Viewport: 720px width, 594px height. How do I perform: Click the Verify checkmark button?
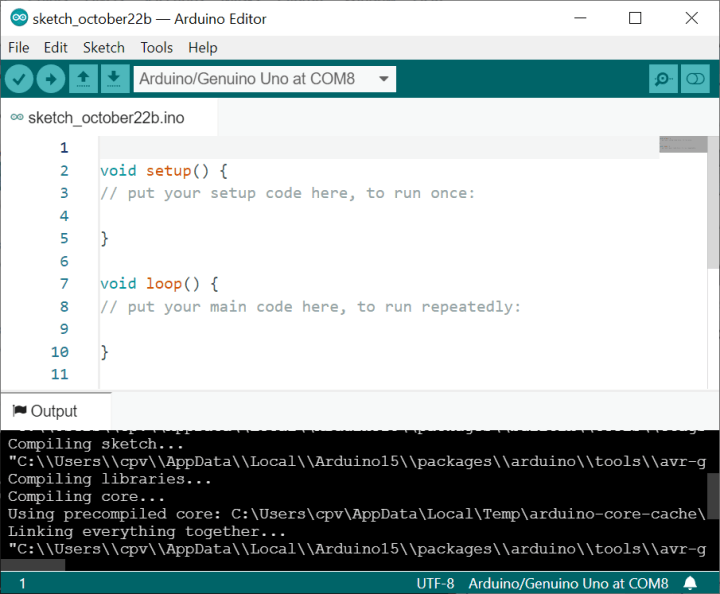19,79
